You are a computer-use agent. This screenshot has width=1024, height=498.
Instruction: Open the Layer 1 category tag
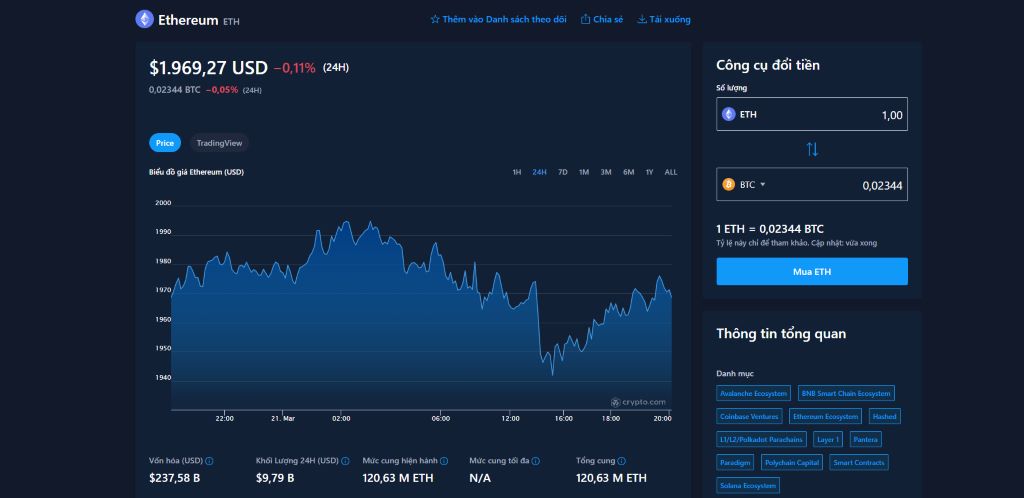pos(828,439)
